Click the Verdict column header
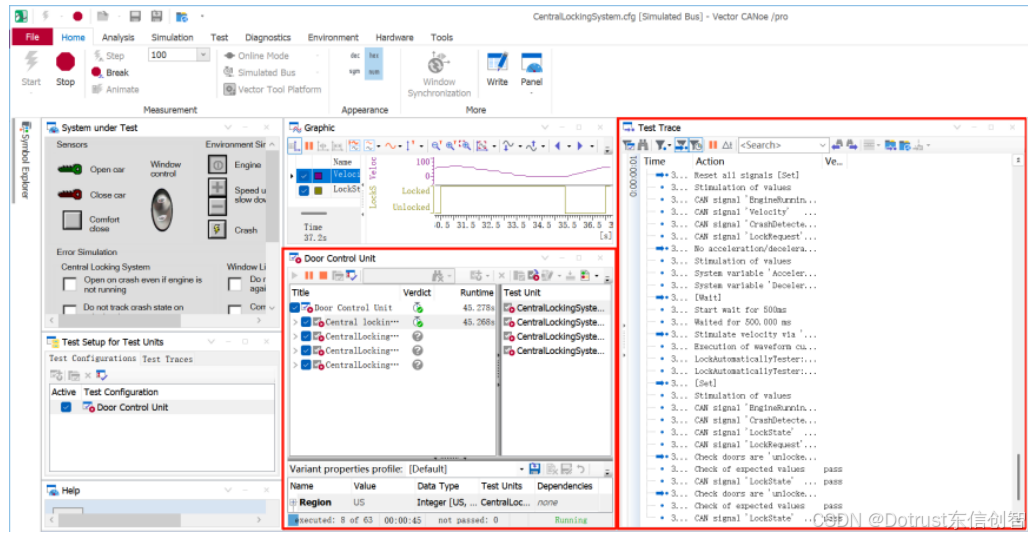The image size is (1030, 538). coord(416,292)
